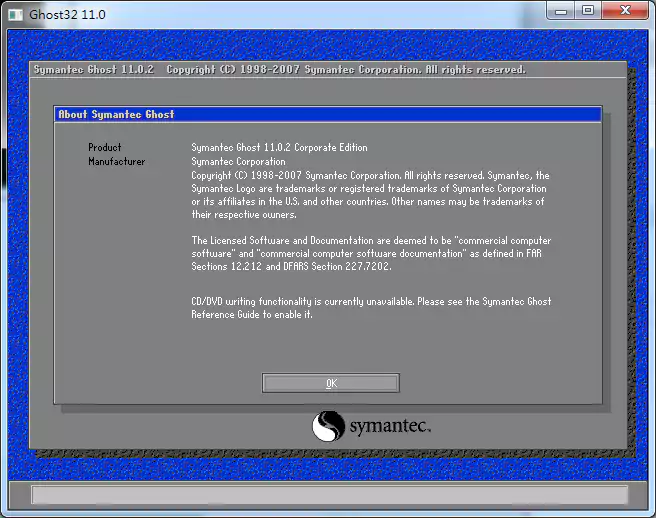
Task: Click the Symantec Ghost 11.0.2 Corporate Edition text
Action: point(279,148)
